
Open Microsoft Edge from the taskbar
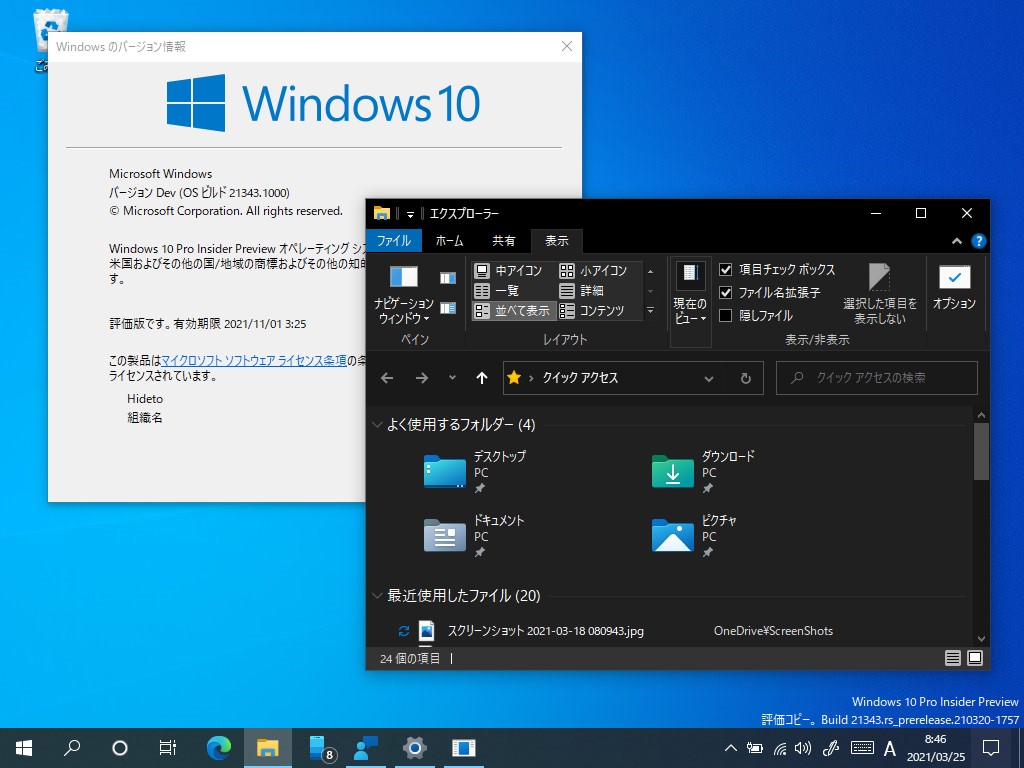pyautogui.click(x=218, y=748)
